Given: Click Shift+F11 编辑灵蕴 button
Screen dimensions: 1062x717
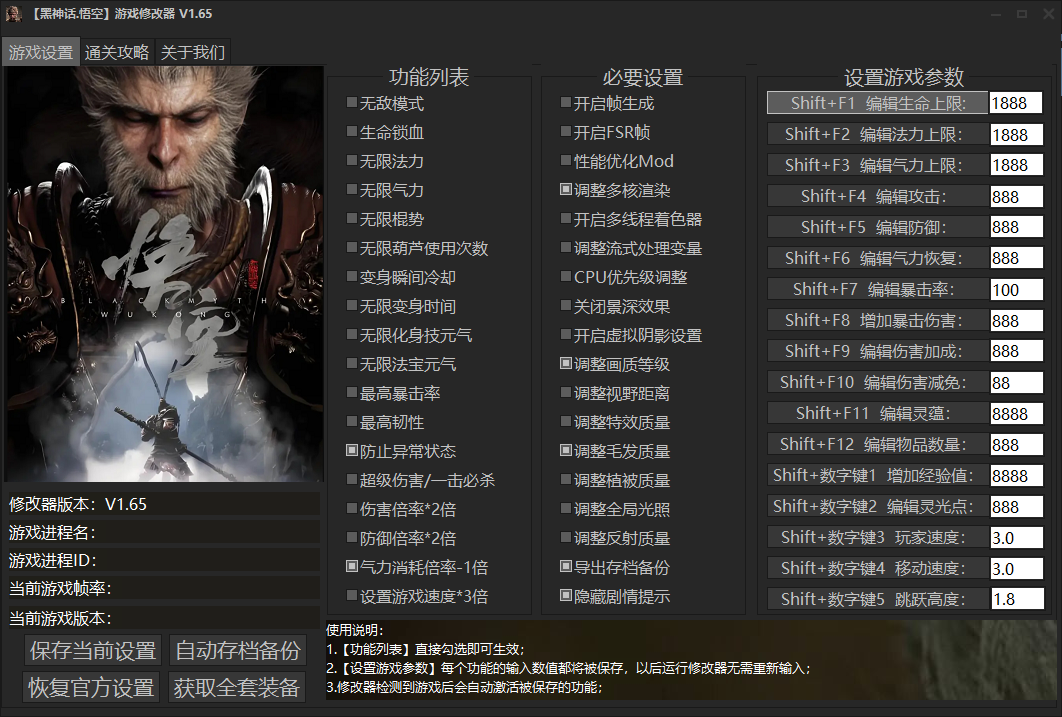Looking at the screenshot, I should point(878,413).
